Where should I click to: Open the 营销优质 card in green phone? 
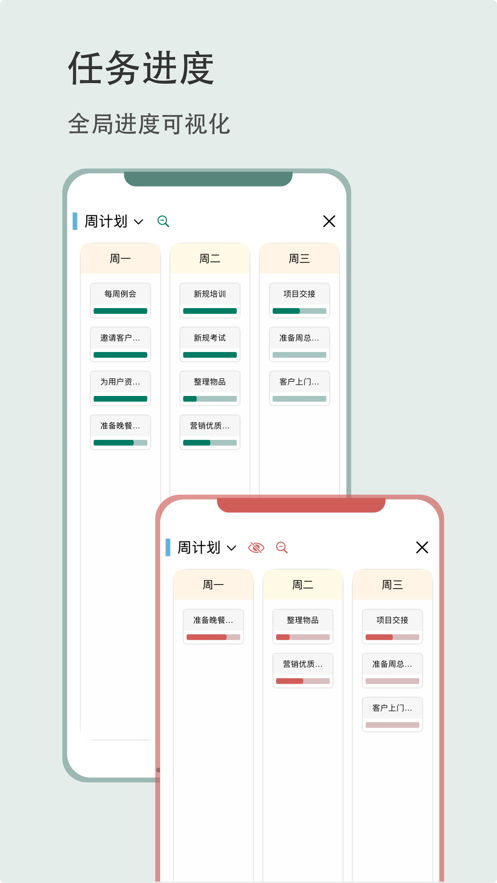pos(210,432)
